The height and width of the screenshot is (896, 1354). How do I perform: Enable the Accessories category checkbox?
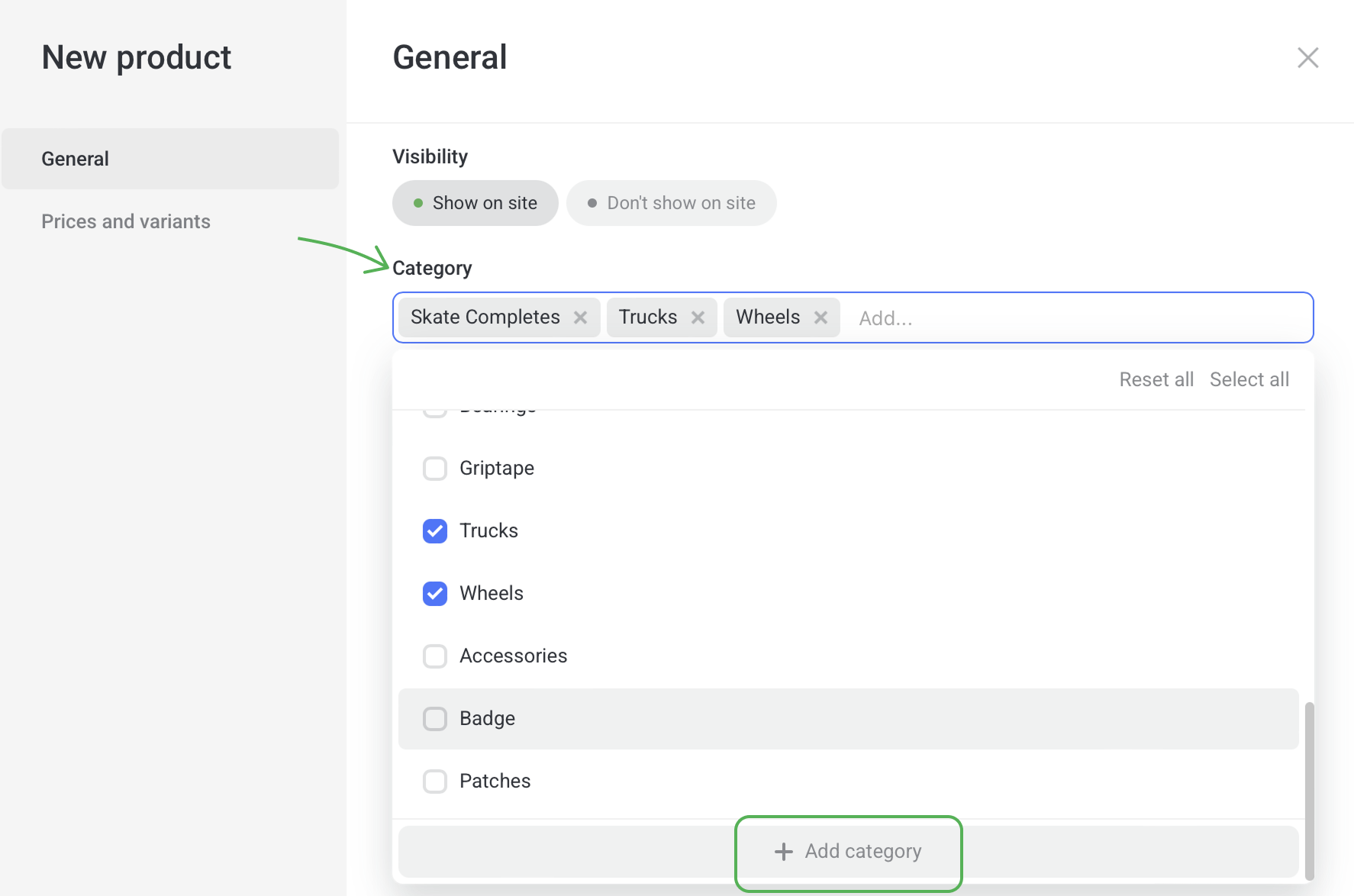pos(435,656)
